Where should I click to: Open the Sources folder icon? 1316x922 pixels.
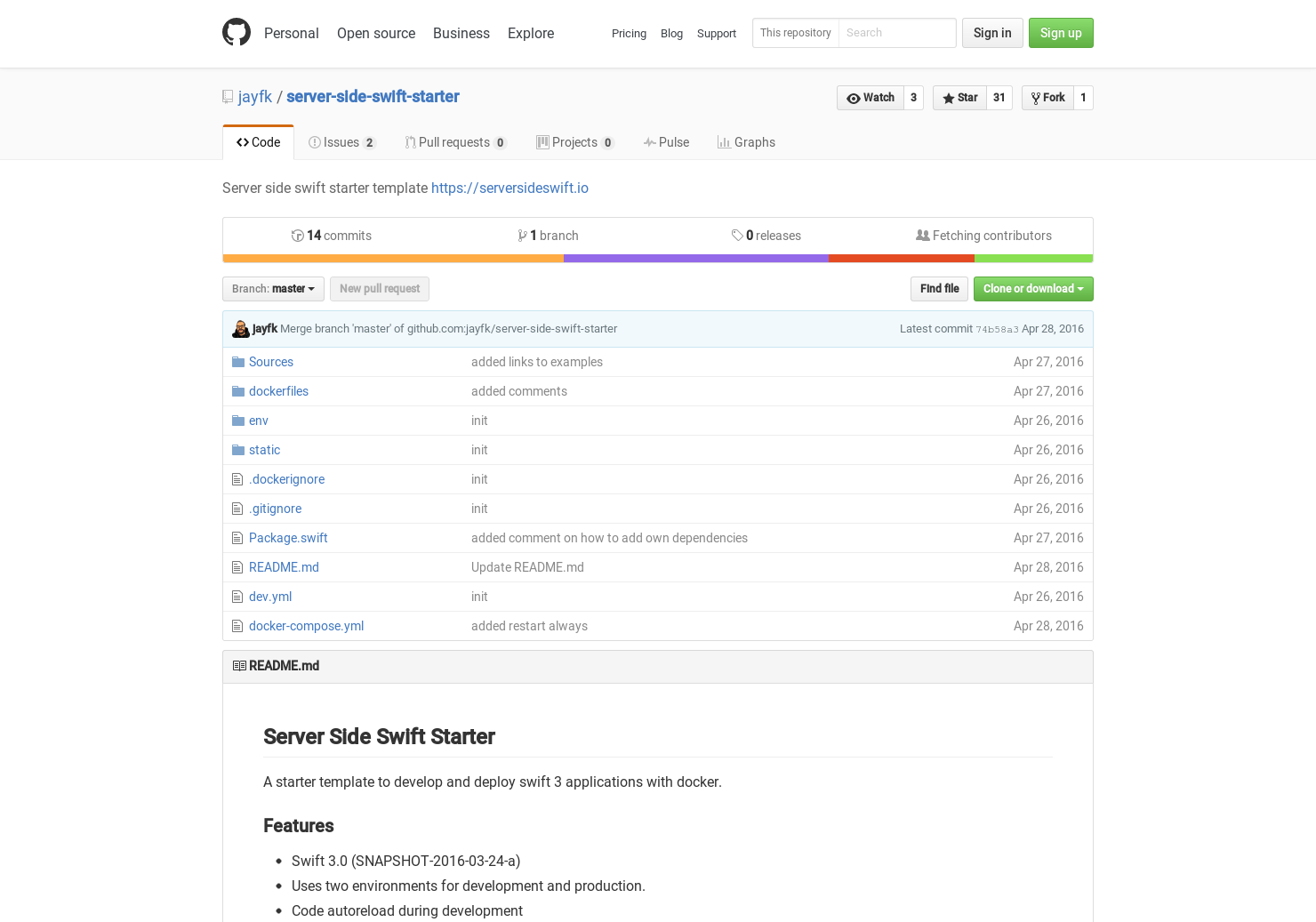point(237,361)
